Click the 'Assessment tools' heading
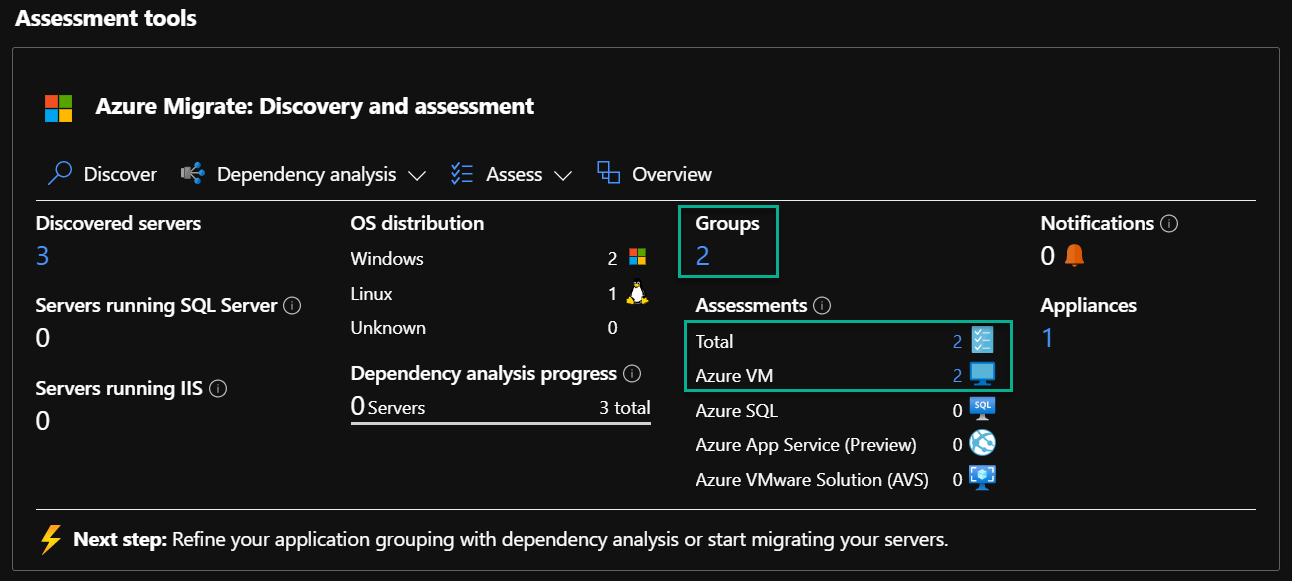The height and width of the screenshot is (581, 1292). click(x=106, y=18)
